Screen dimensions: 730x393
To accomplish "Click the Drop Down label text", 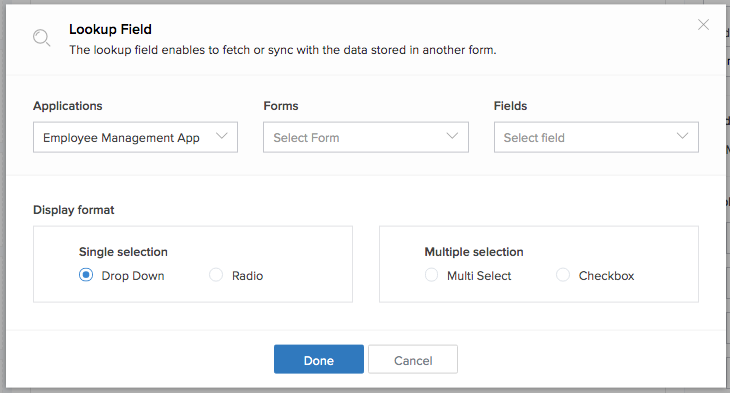I will (x=133, y=276).
